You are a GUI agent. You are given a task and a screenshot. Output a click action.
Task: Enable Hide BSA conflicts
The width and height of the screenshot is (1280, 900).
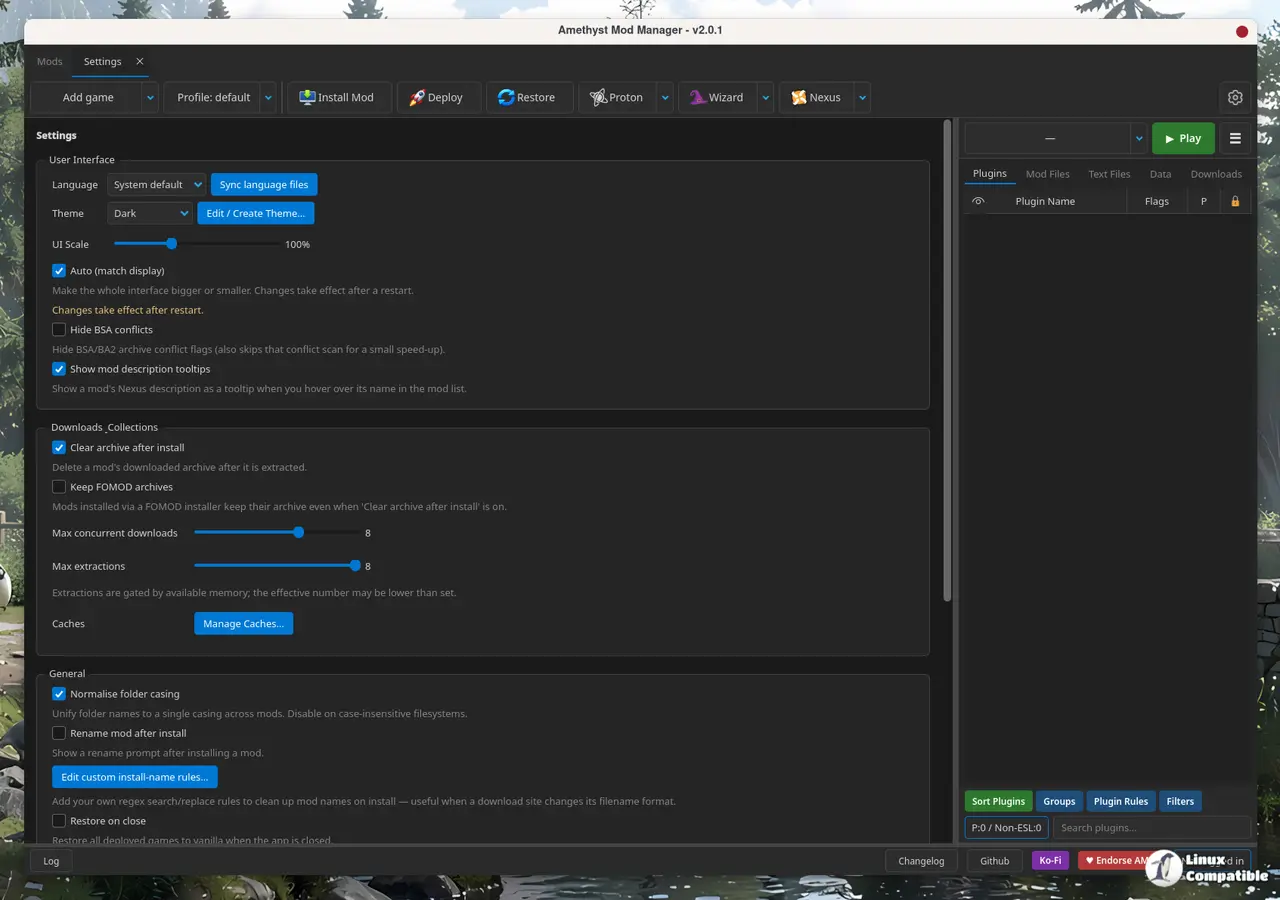(59, 330)
